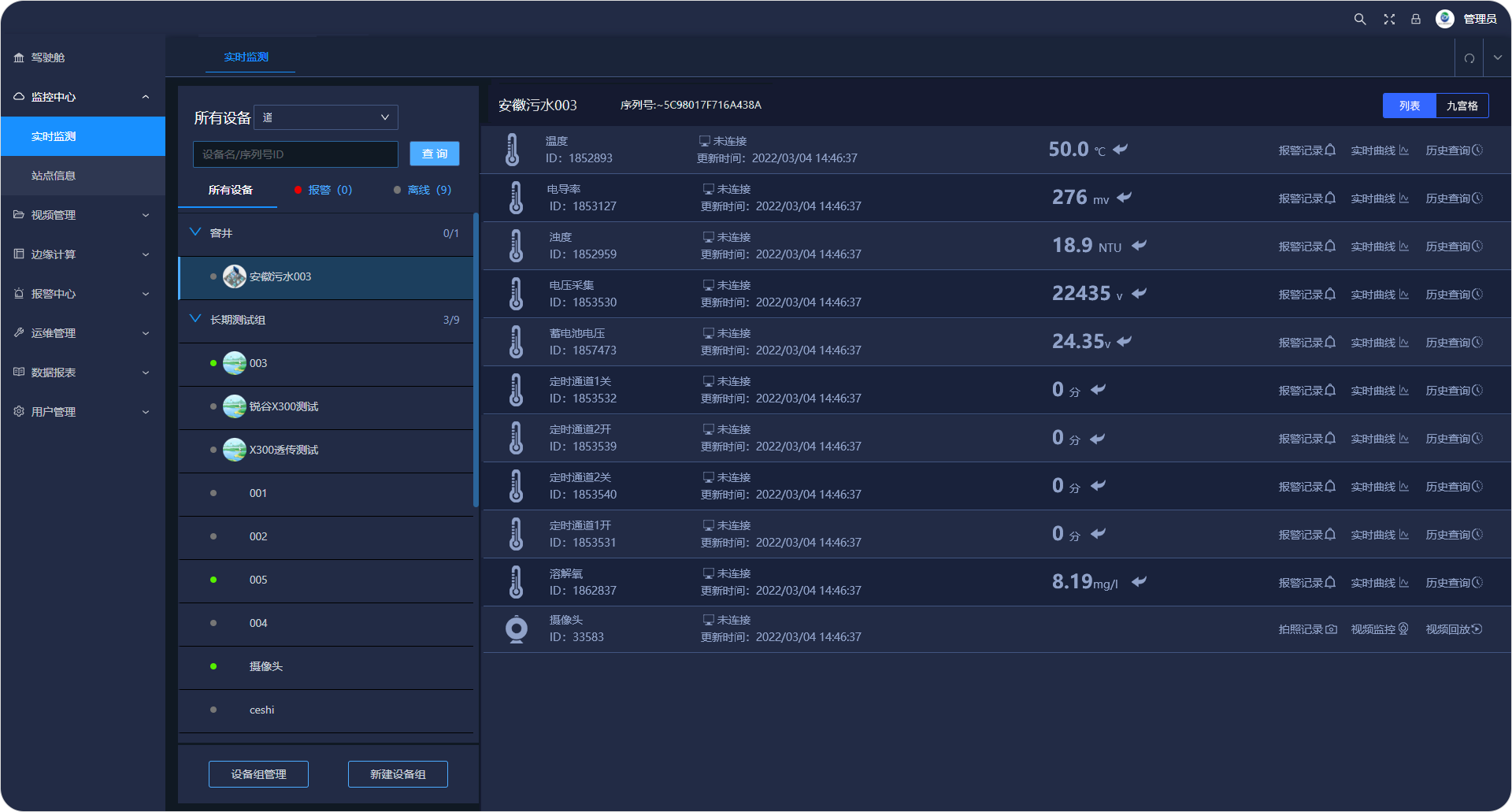
Task: Switch to 列表 list view
Action: (1409, 106)
